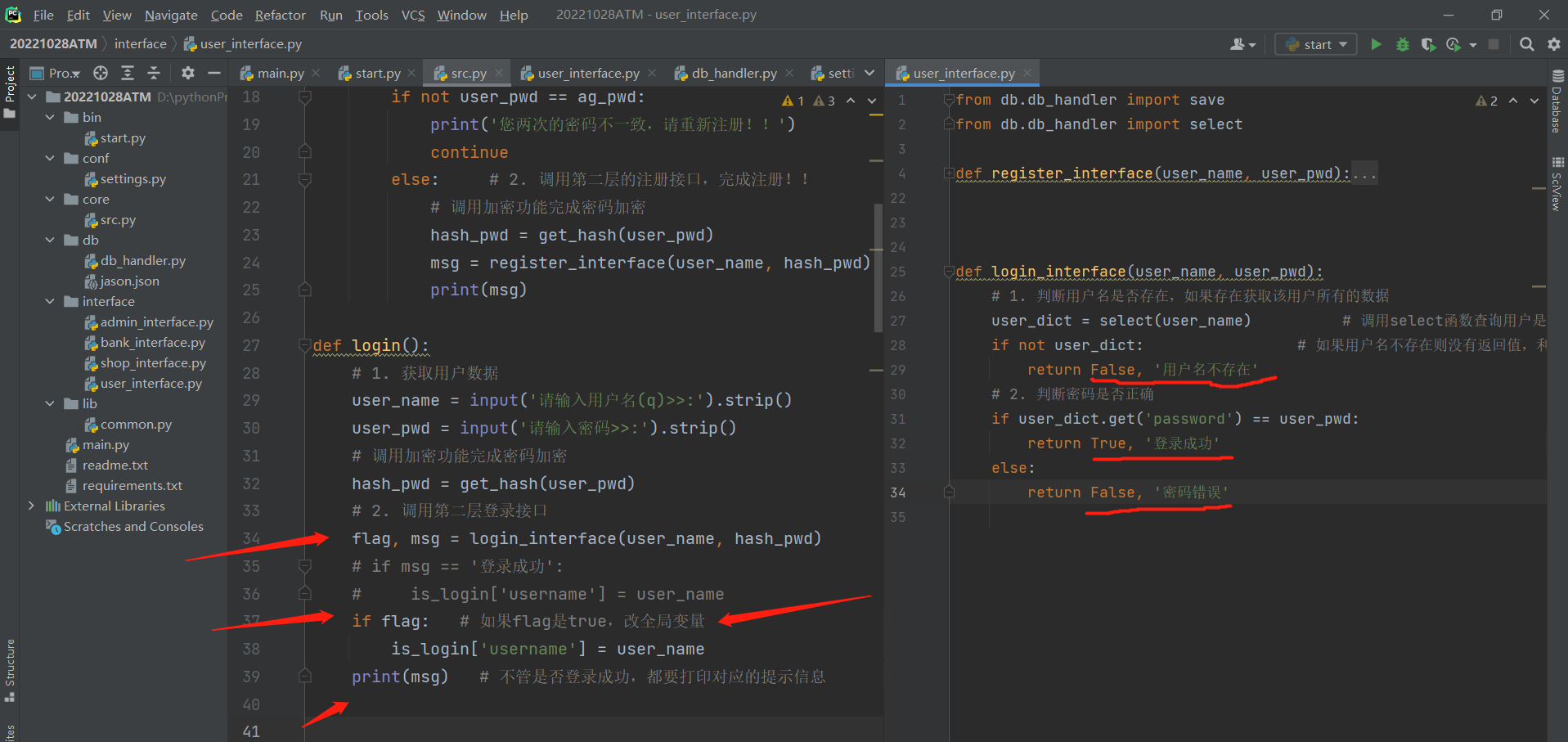Click the Profile run icon
Viewport: 1568px width, 742px height.
1453,44
